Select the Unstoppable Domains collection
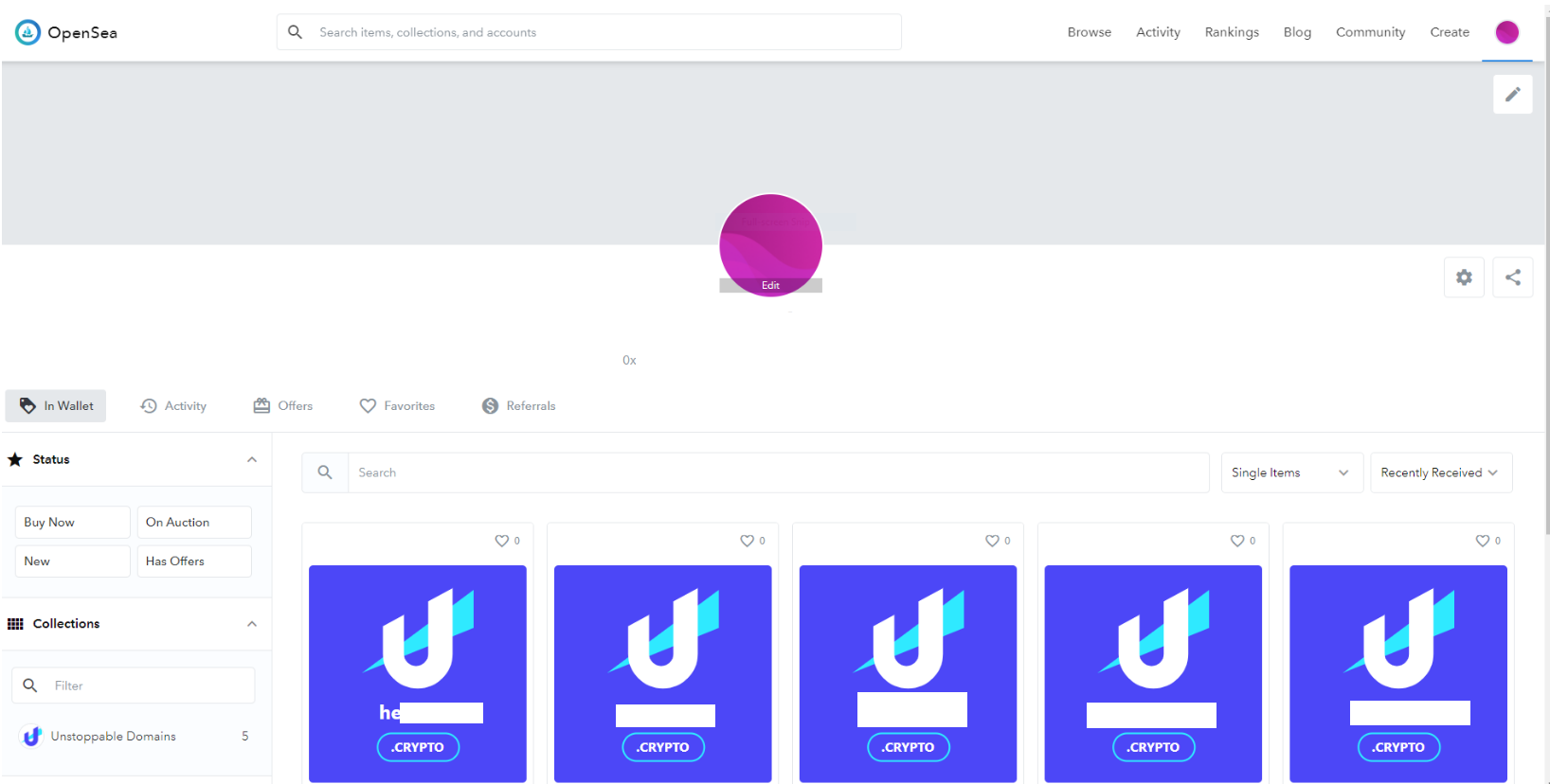 (x=114, y=737)
